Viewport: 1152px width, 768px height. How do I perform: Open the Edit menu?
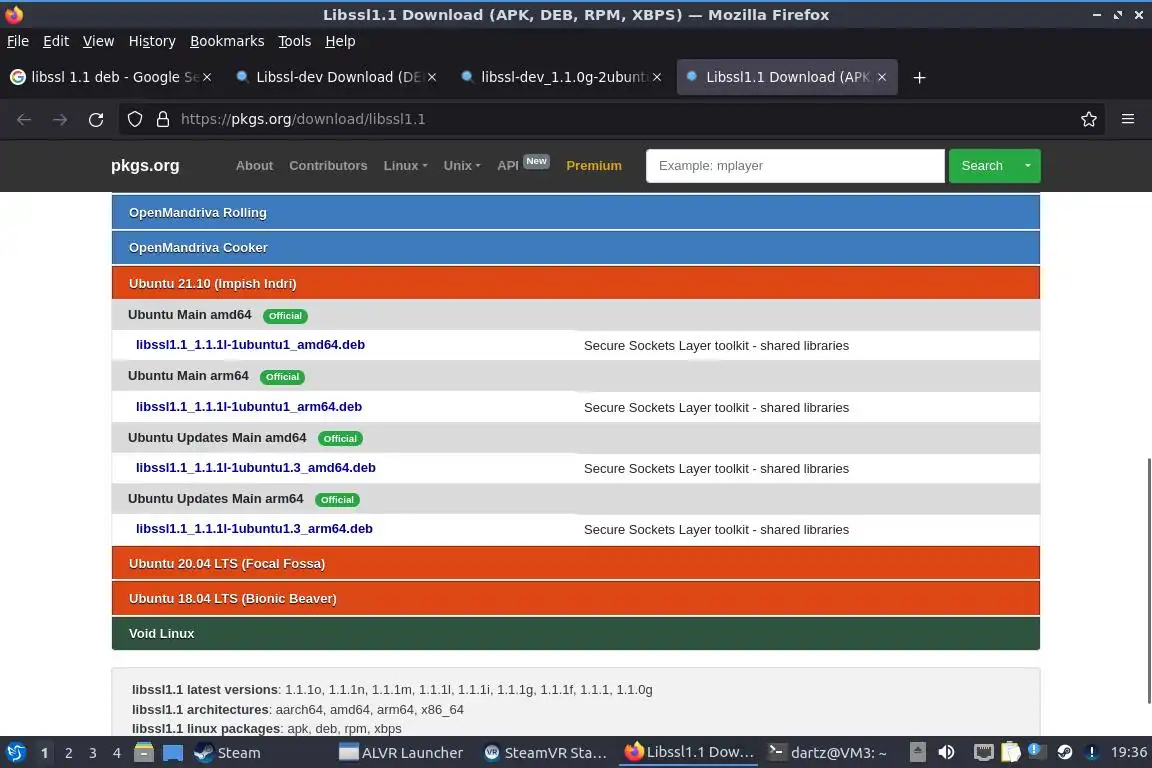[56, 41]
